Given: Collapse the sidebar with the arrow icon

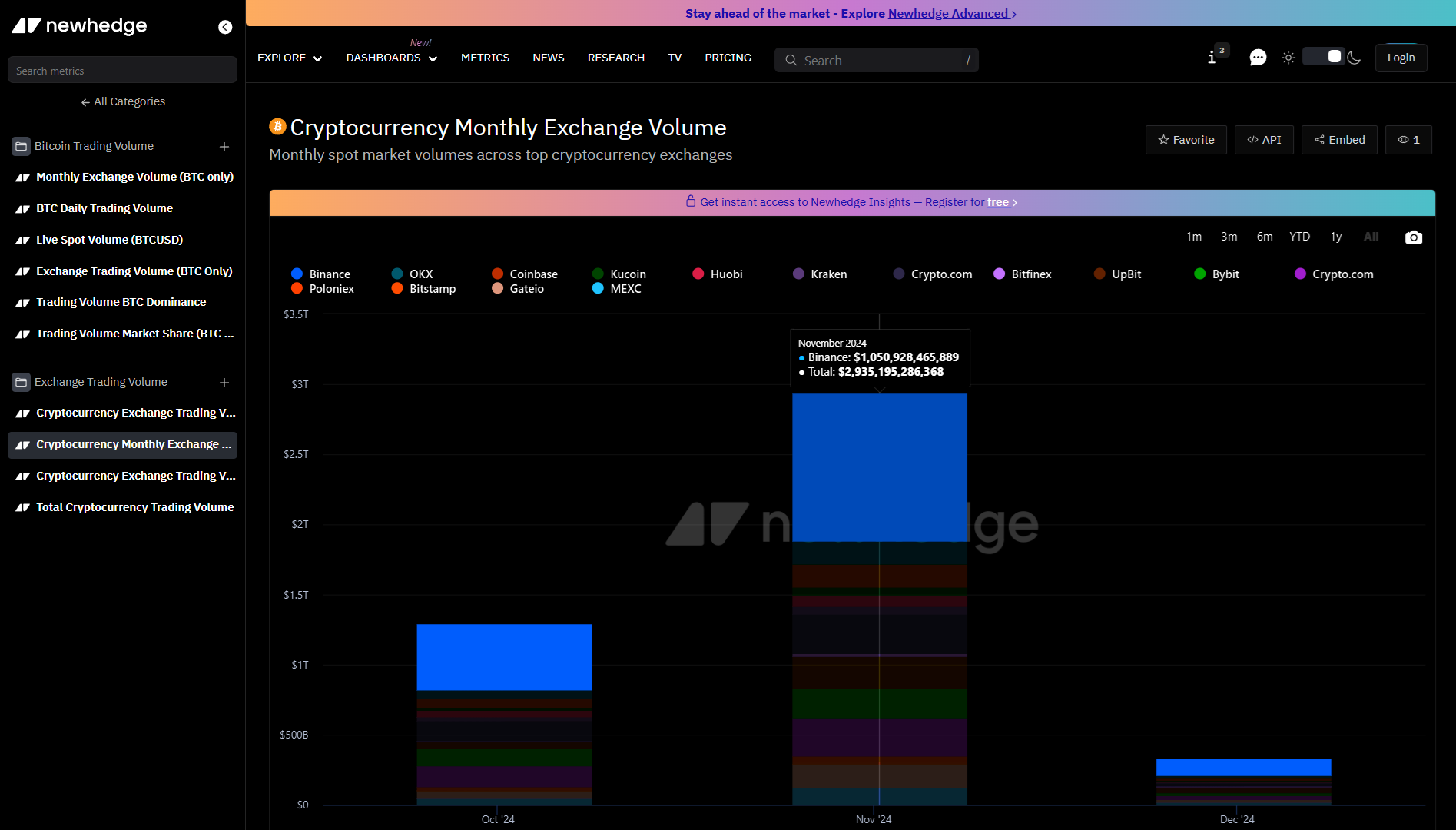Looking at the screenshot, I should point(225,27).
